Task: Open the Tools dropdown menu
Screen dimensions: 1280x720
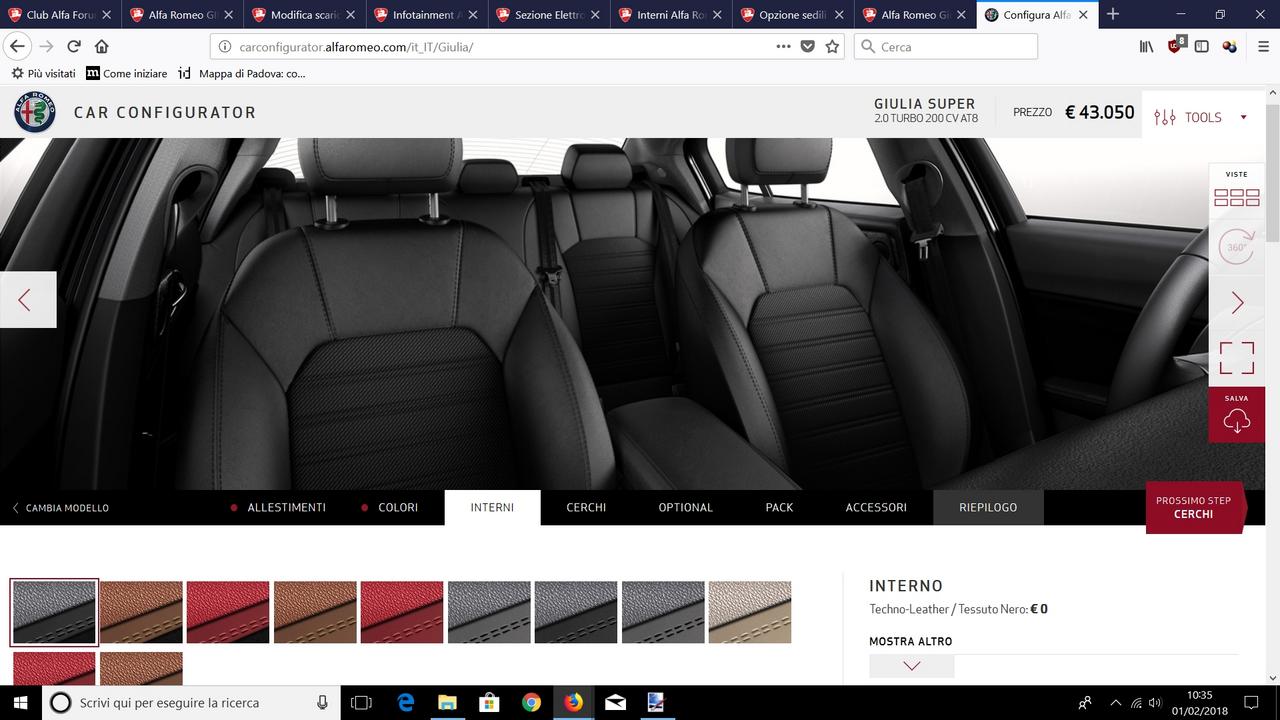Action: (1200, 117)
